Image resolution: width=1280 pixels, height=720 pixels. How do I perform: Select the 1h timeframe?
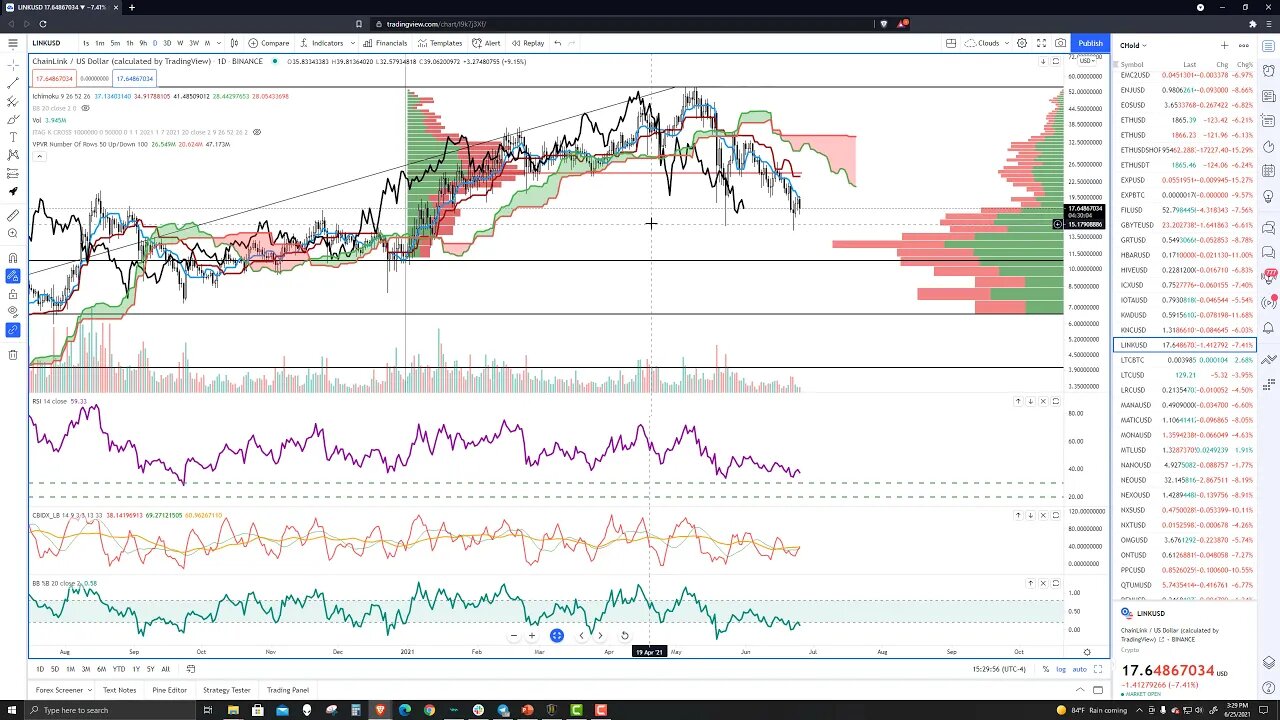pos(130,43)
